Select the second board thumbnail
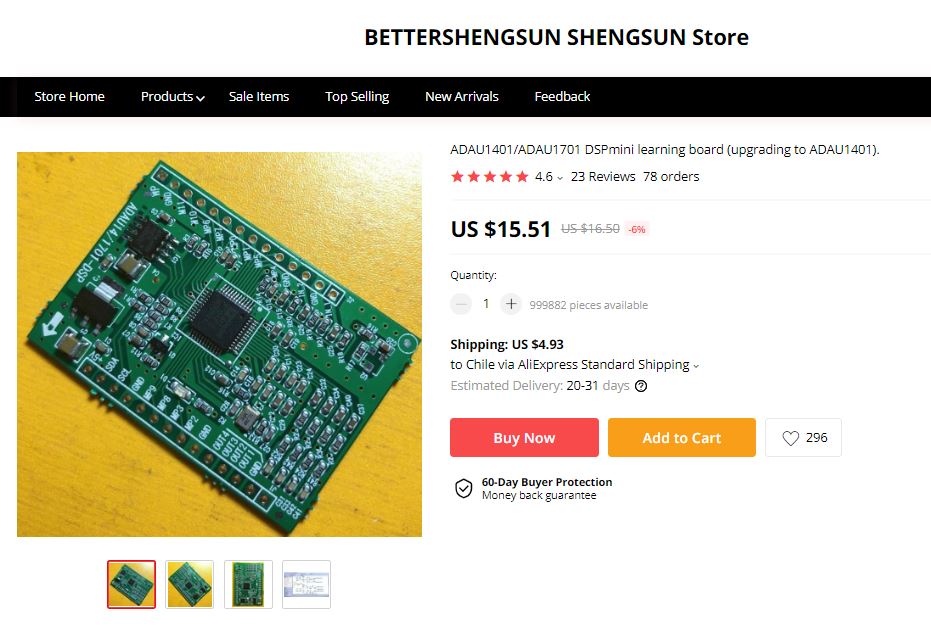 coord(189,585)
